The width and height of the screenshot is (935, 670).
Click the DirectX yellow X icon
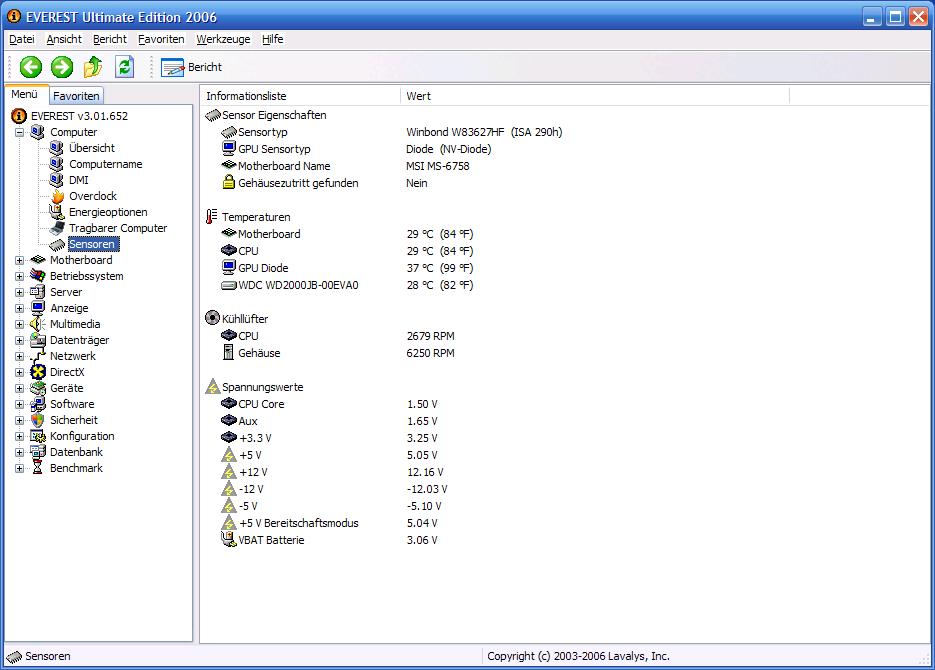pos(38,373)
